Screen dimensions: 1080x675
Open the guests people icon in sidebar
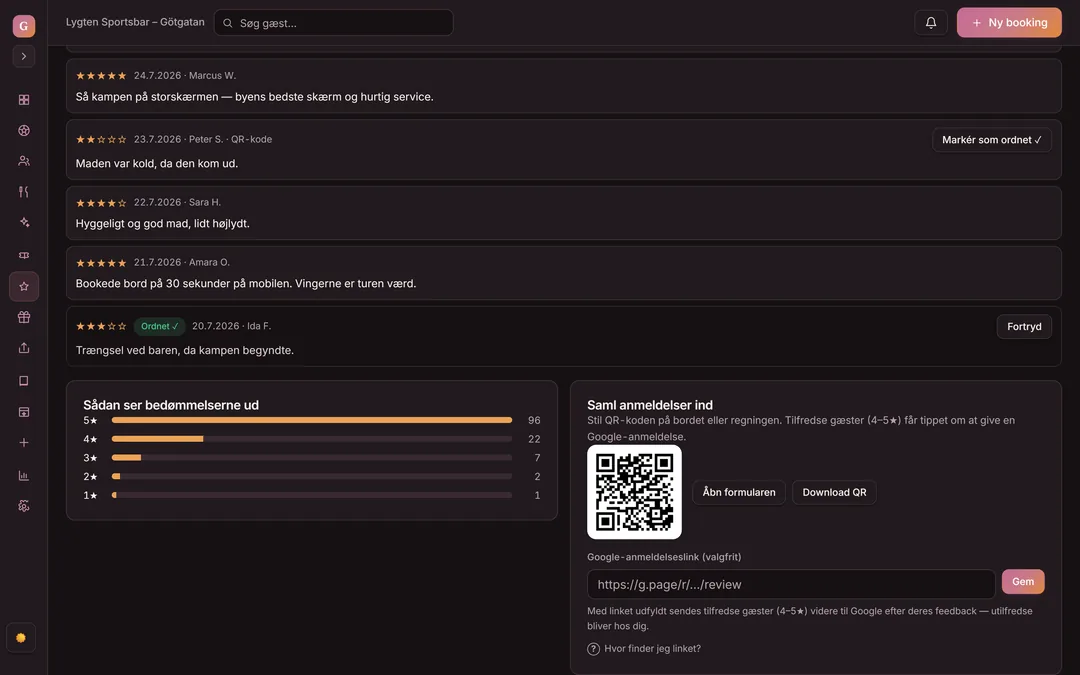(x=24, y=160)
